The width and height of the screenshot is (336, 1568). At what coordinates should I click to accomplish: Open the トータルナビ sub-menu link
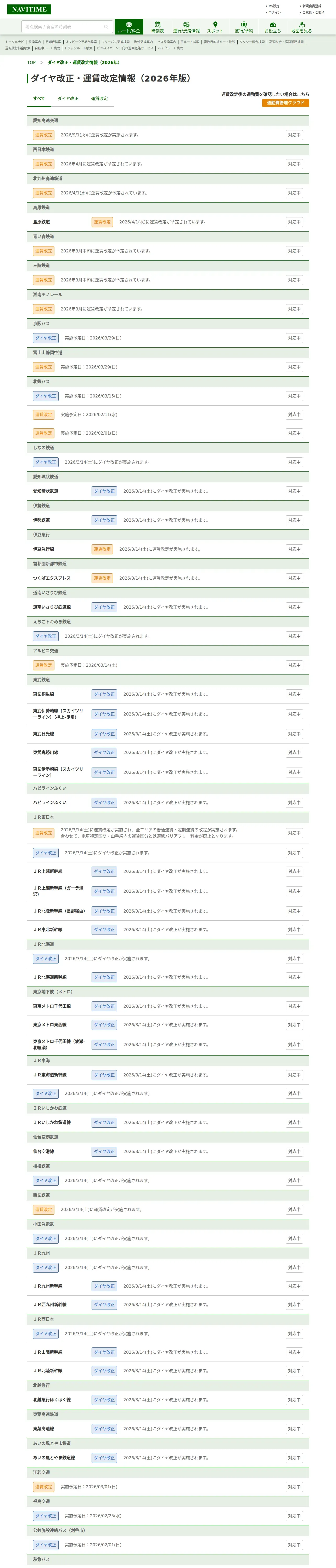pos(15,42)
